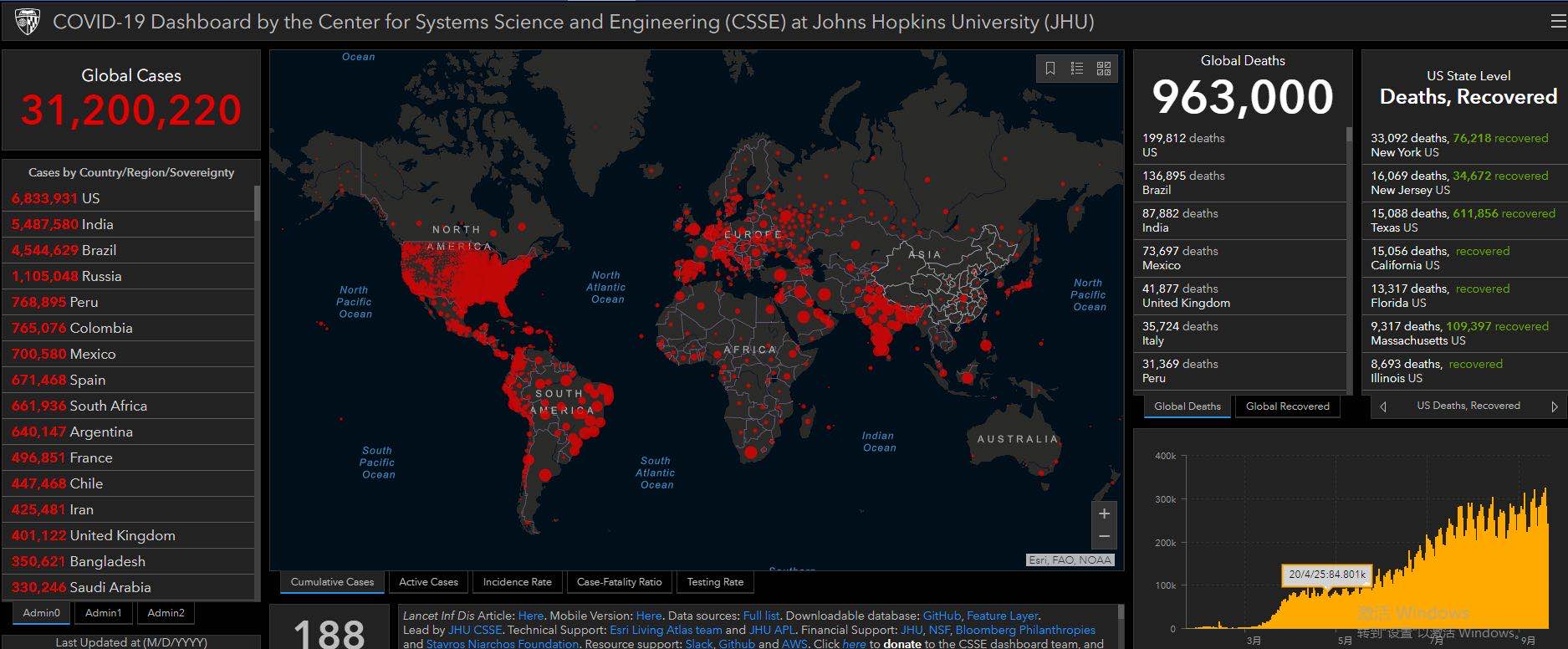Select the New York US state entry
1568x649 pixels.
1465,146
